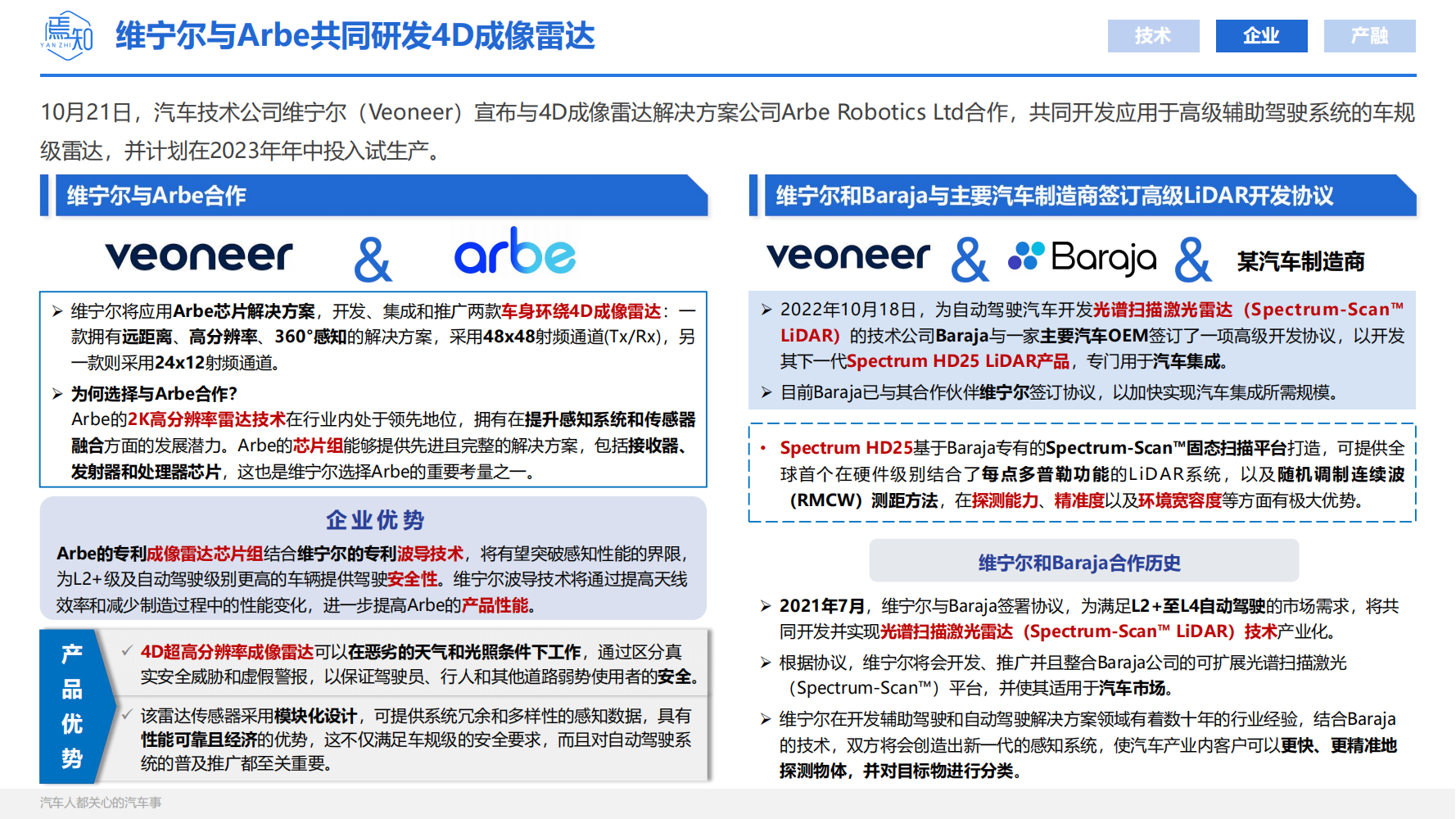Click the 2K高分辨率雷达技术 red text

point(206,419)
